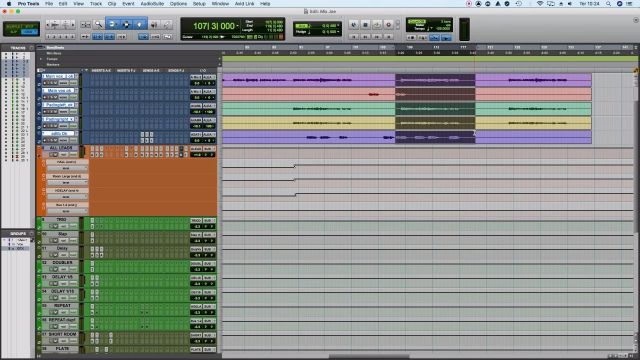Click the main counter 107|3|000 field
The width and height of the screenshot is (640, 360).
[214, 26]
